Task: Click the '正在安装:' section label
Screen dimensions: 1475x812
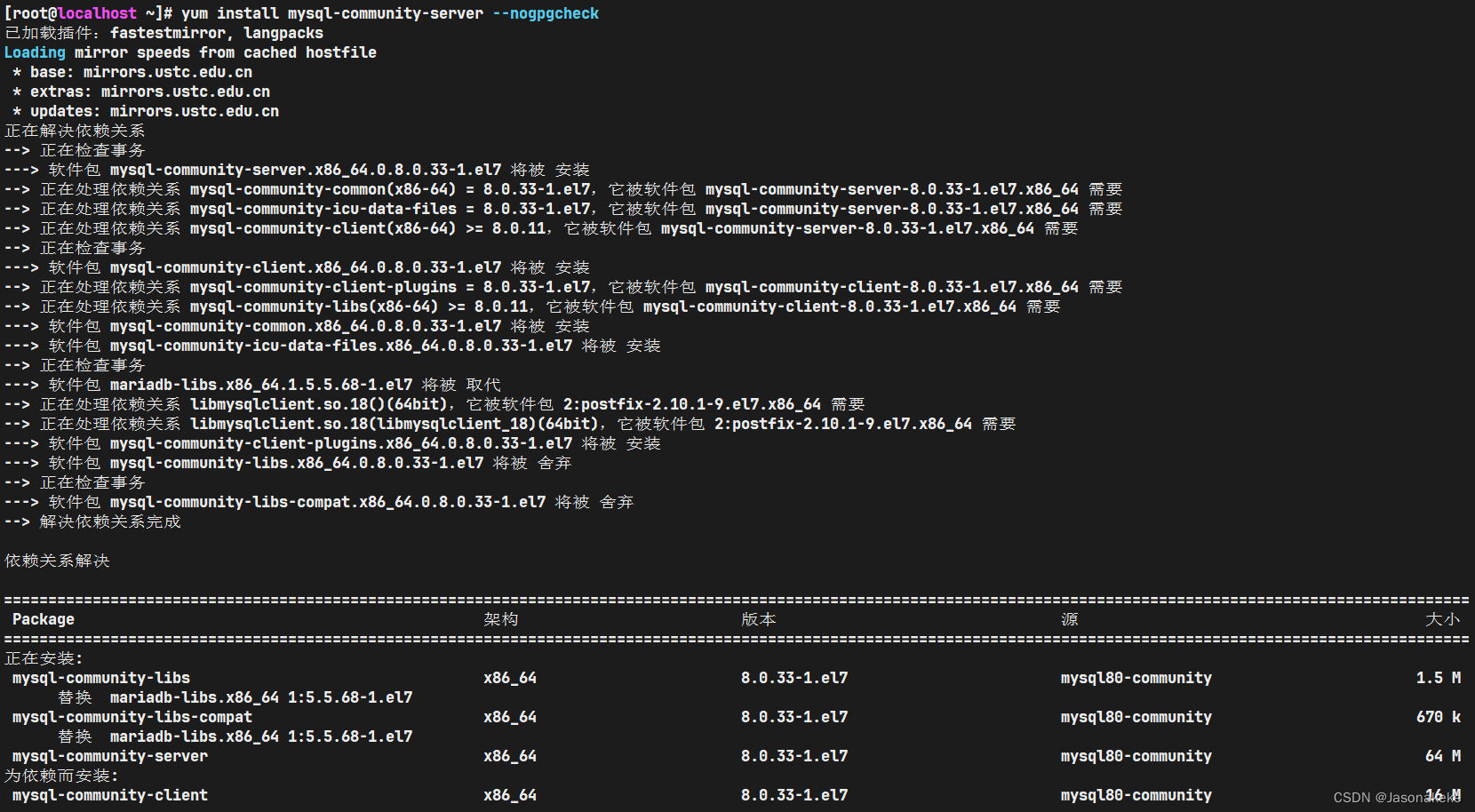Action: 44,658
